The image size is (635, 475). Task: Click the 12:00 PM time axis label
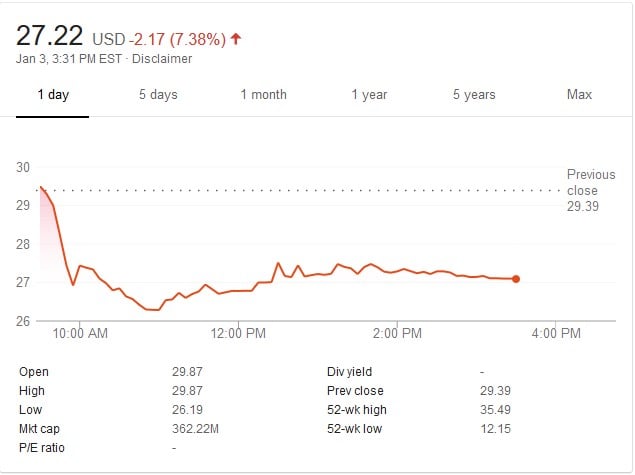(239, 334)
